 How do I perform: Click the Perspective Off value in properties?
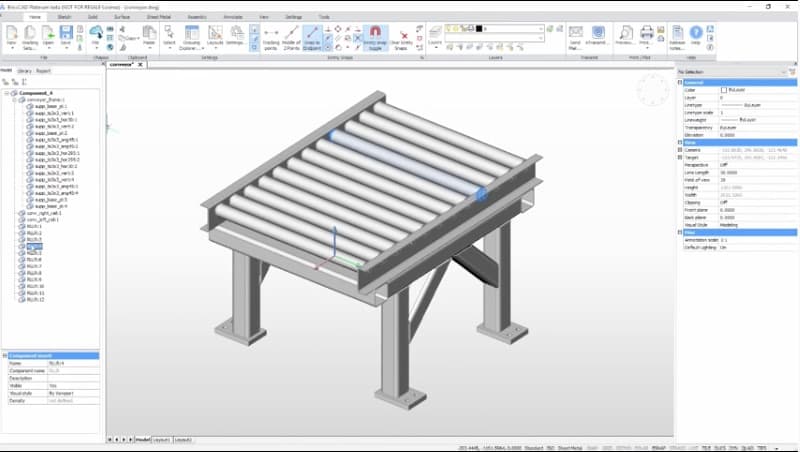click(757, 165)
